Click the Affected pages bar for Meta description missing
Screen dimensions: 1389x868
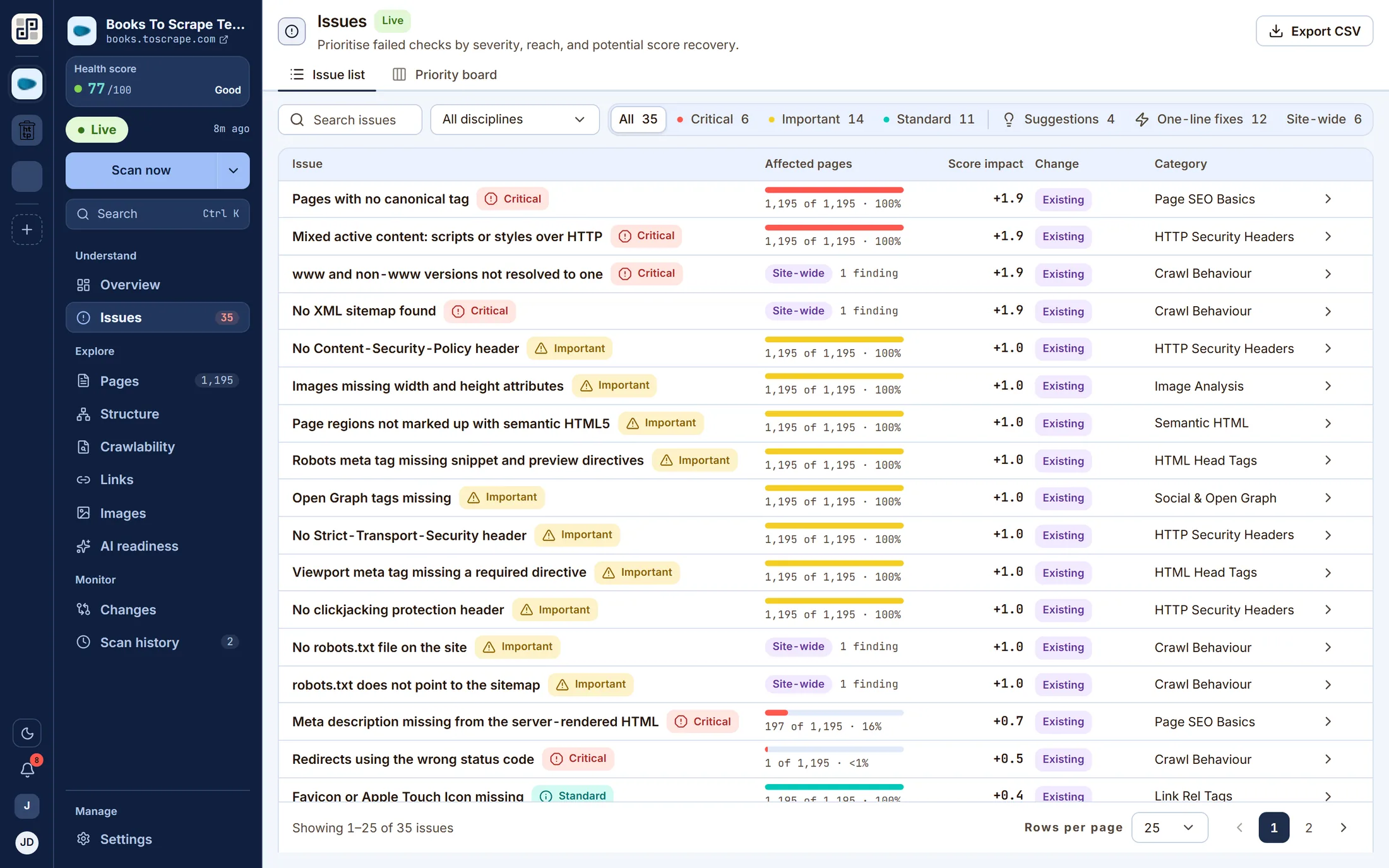[x=834, y=713]
